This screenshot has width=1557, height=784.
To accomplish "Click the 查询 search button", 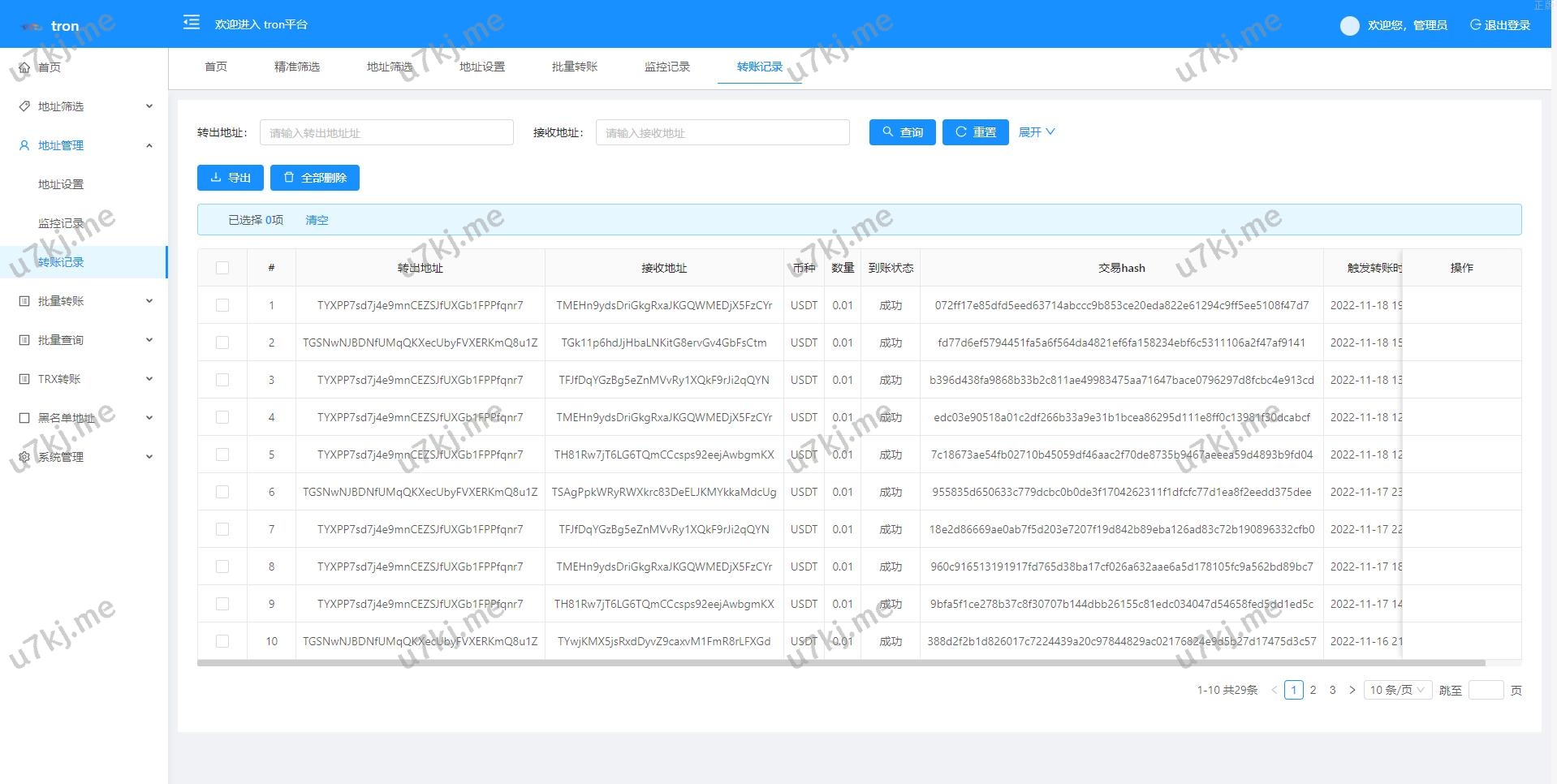I will click(902, 131).
